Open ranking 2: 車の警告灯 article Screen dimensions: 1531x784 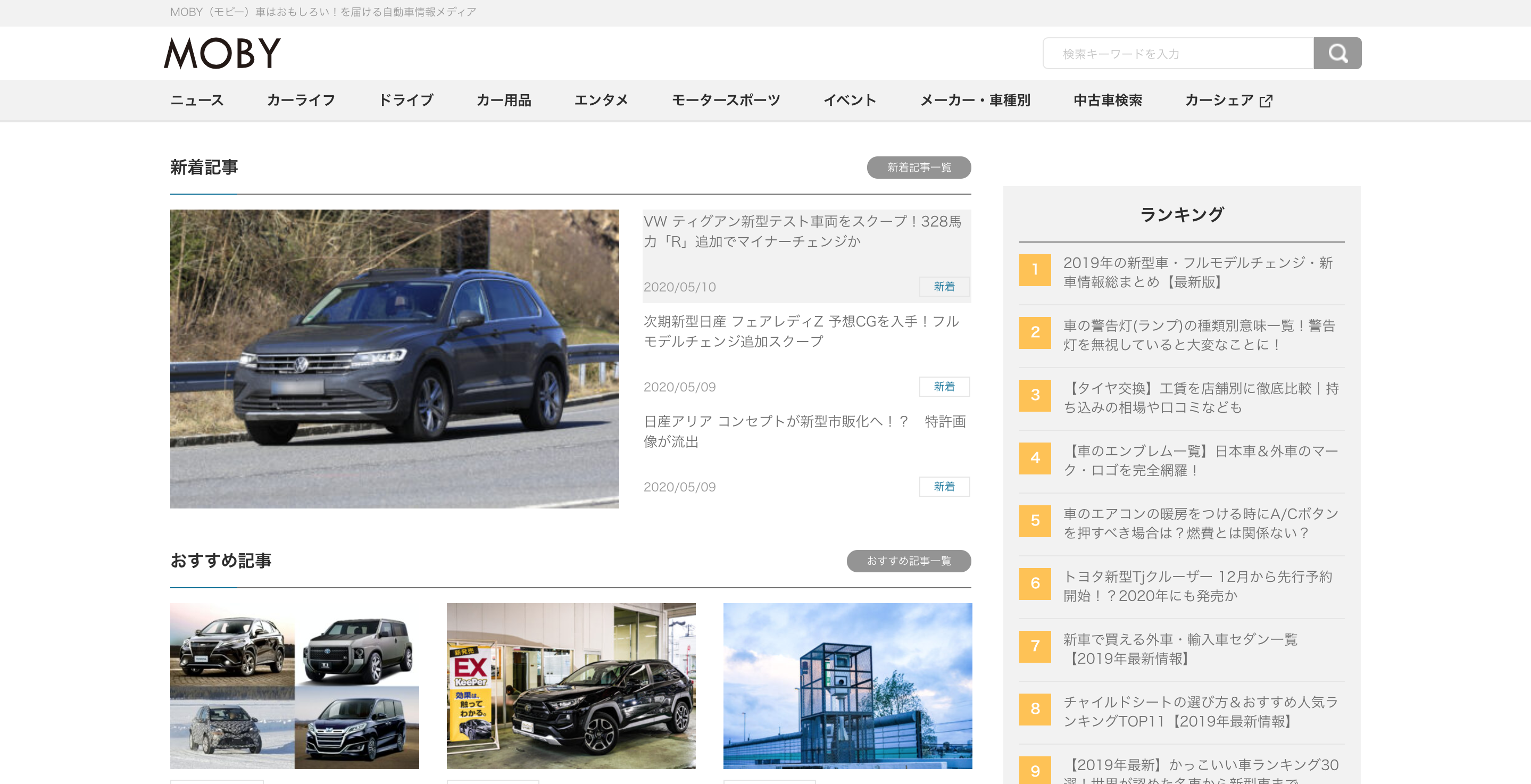1200,335
